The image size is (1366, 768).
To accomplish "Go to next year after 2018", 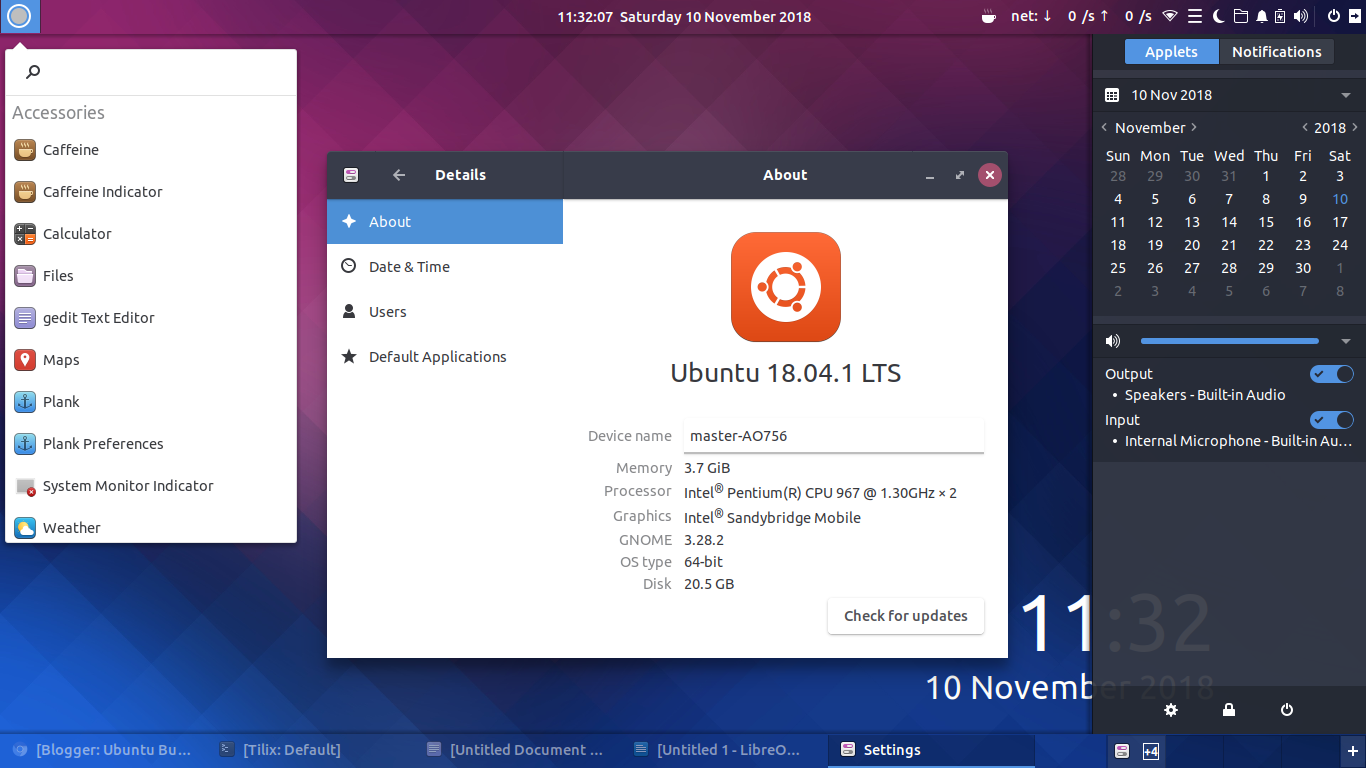I will 1355,128.
